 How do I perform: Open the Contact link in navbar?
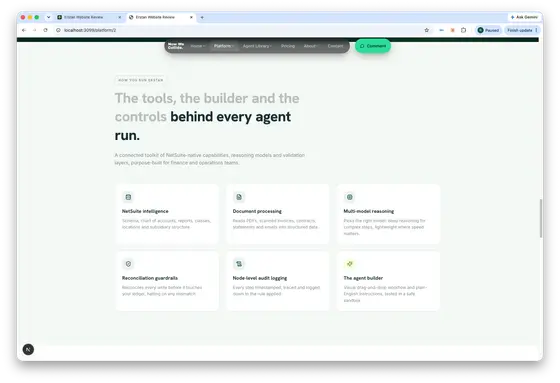pyautogui.click(x=335, y=46)
